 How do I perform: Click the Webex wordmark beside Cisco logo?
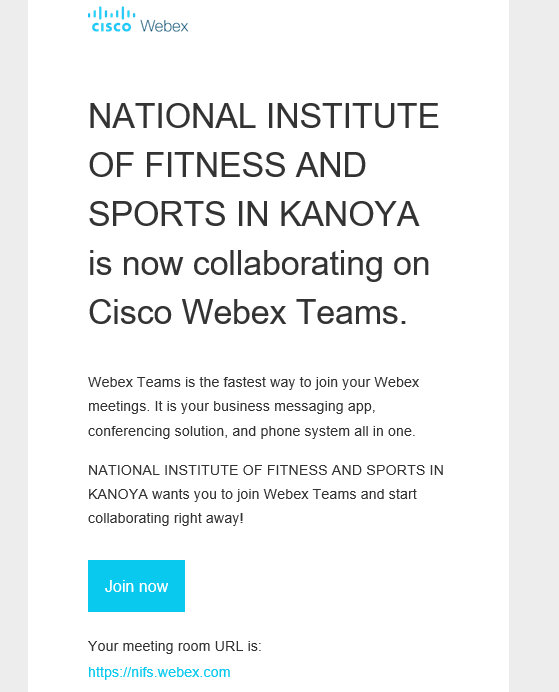(x=164, y=26)
